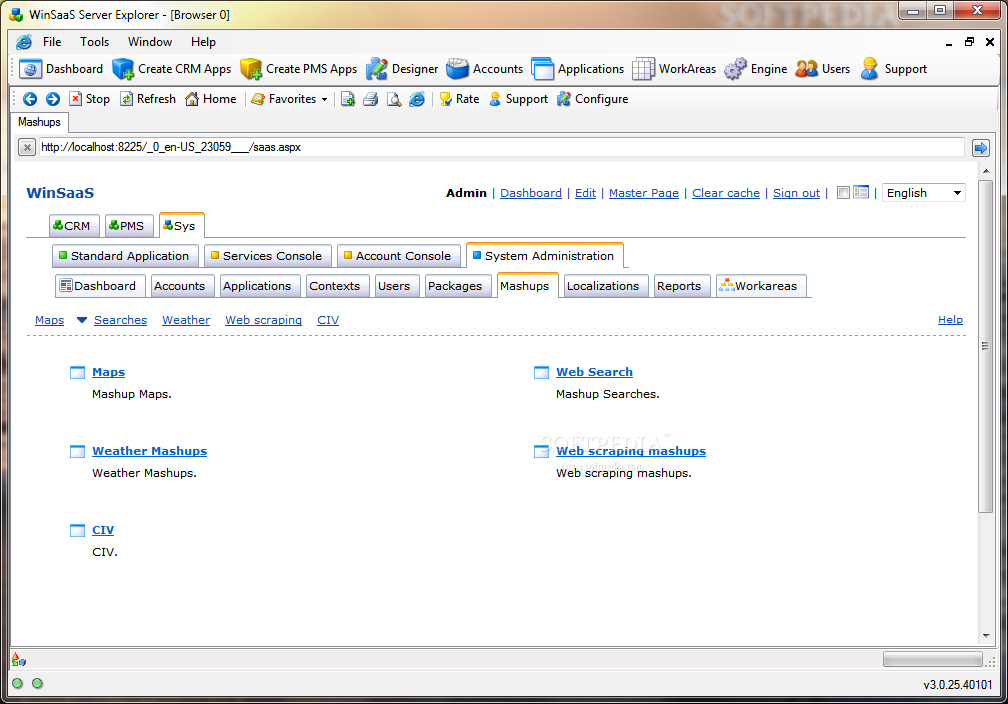Switch to the CRM tab
1008x704 pixels.
[74, 226]
